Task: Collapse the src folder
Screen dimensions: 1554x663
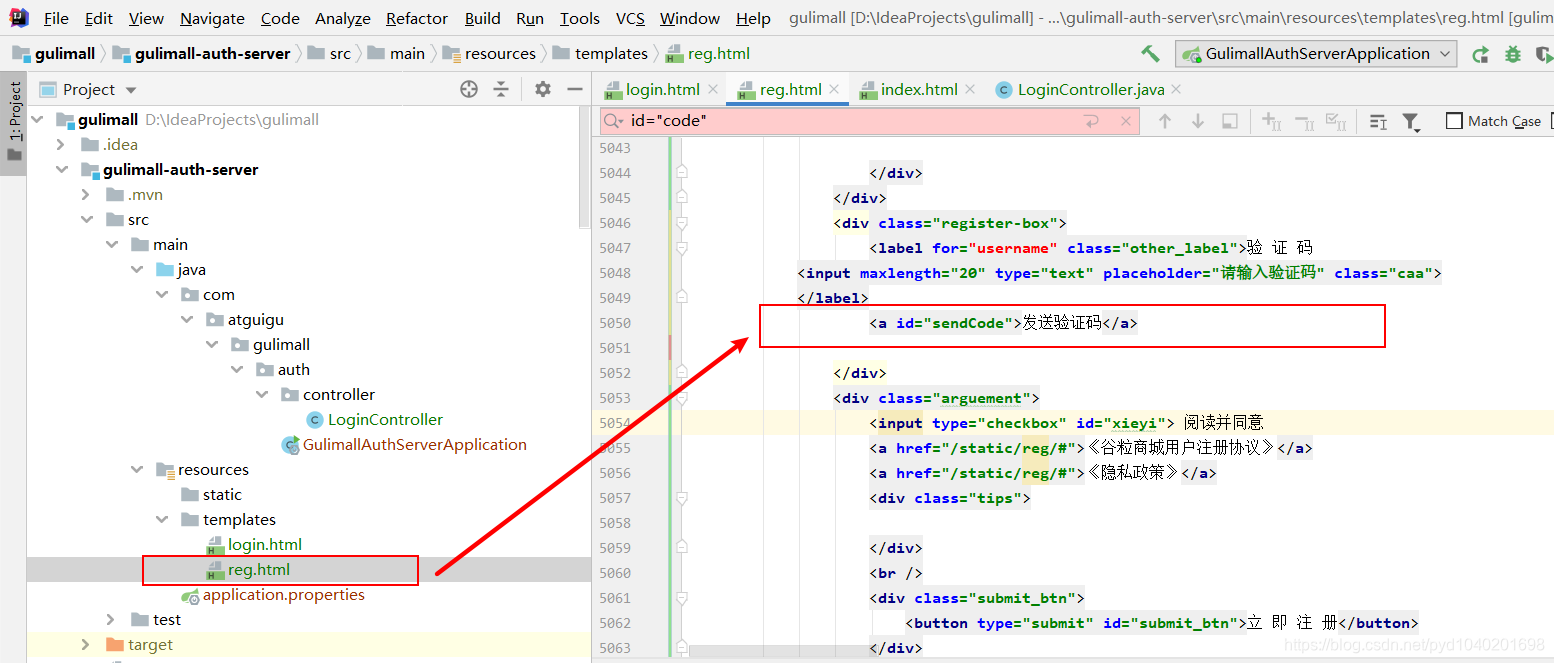Action: (x=86, y=220)
